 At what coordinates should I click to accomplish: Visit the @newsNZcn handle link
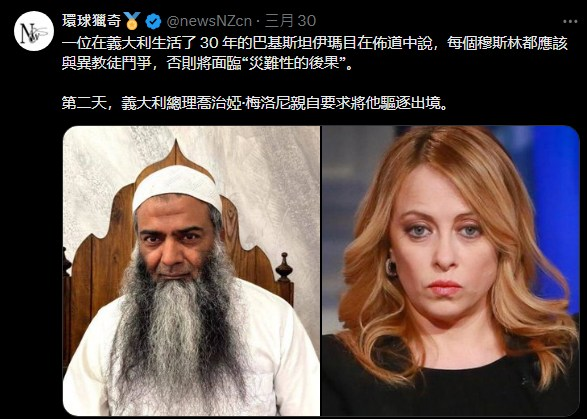(209, 21)
